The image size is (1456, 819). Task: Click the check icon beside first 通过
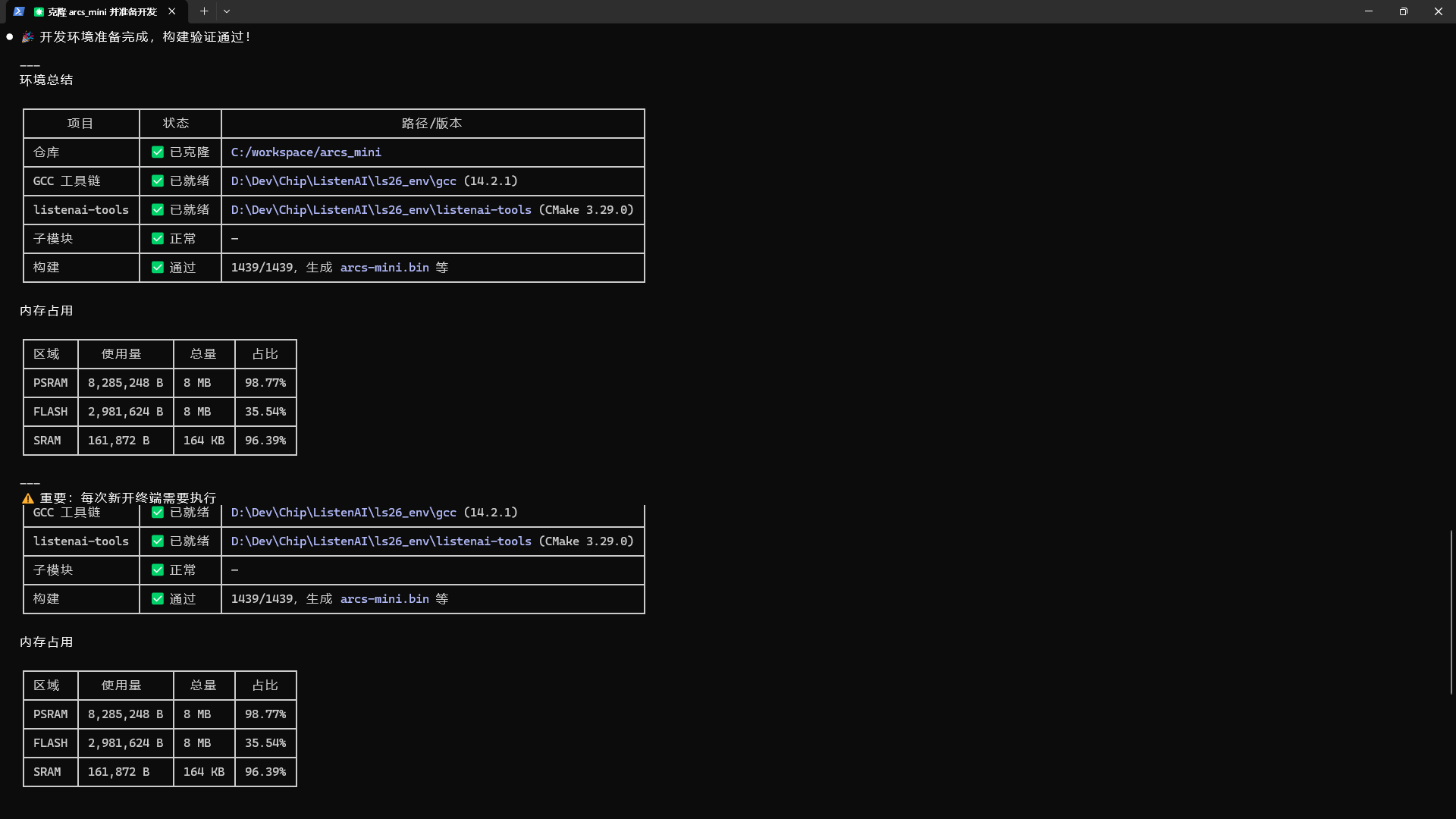(x=158, y=268)
